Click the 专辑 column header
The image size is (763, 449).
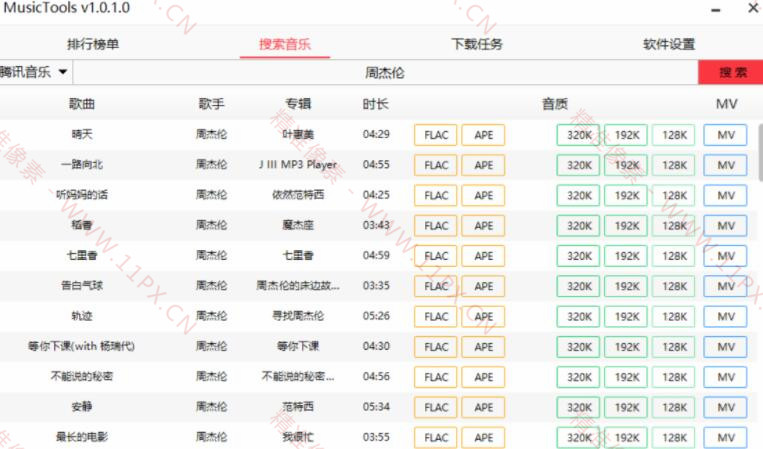coord(298,104)
